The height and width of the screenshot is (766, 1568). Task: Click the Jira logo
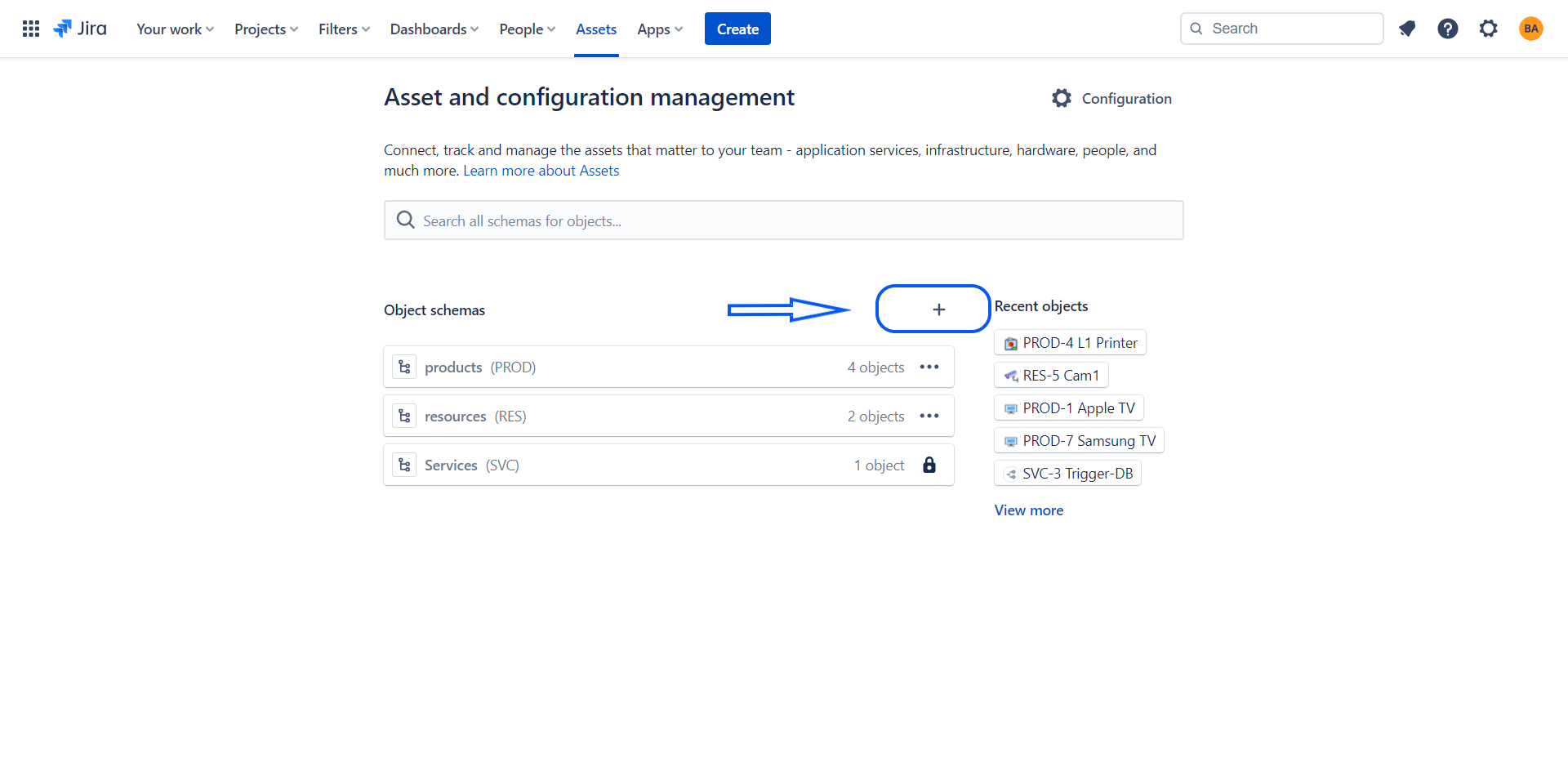tap(80, 29)
